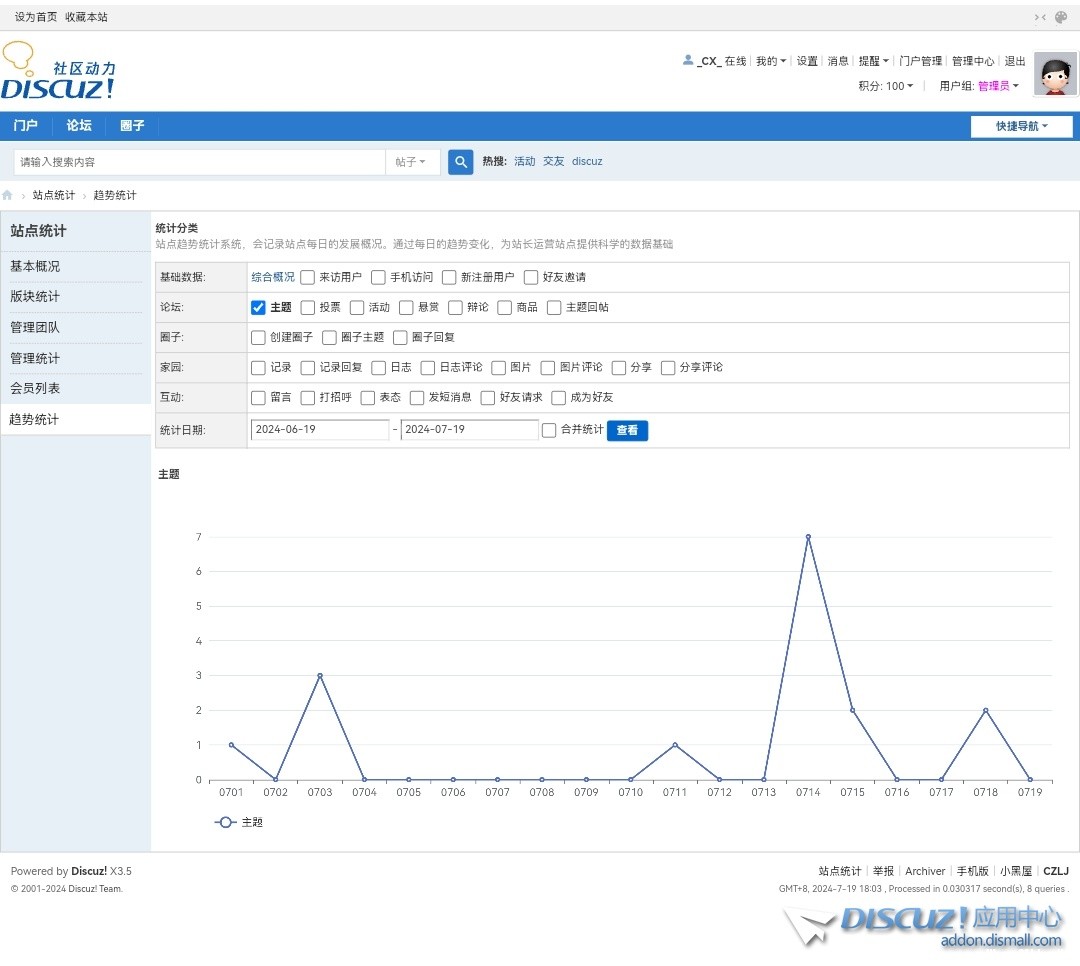Image resolution: width=1080 pixels, height=966 pixels.
Task: Uncheck the 主题 checkbox
Action: coord(258,308)
